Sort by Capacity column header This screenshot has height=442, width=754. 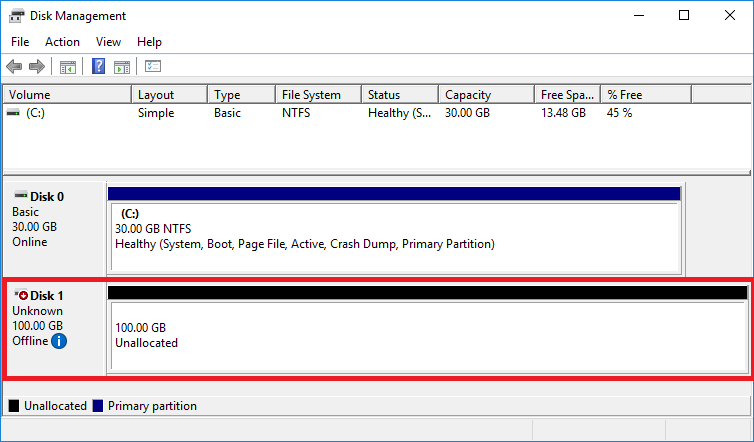tap(487, 95)
